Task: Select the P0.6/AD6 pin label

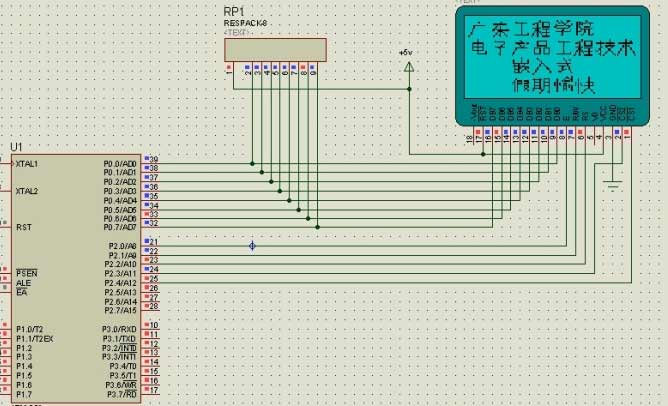Action: [120, 219]
